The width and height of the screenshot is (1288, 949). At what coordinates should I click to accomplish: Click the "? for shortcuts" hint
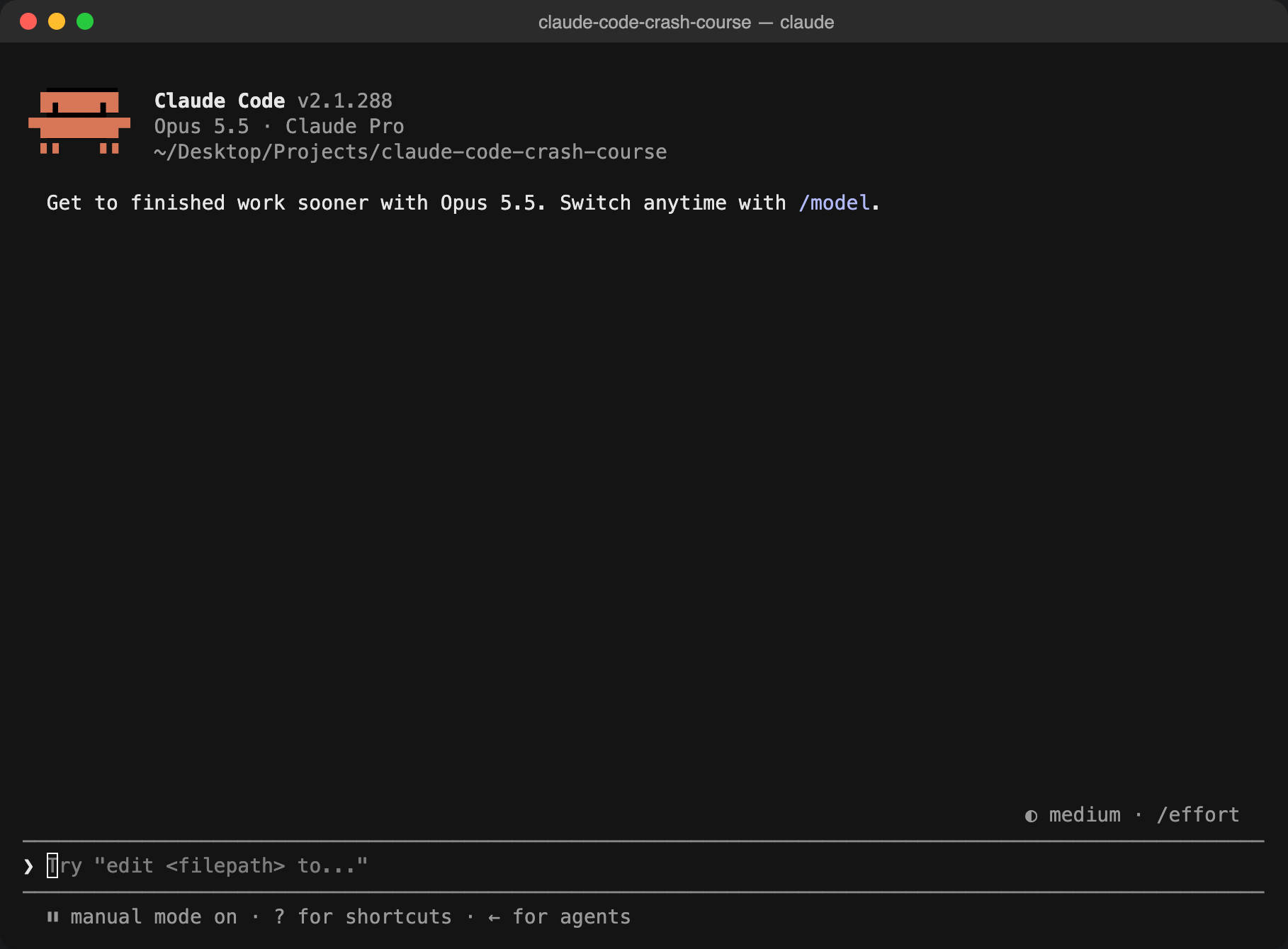pos(363,917)
